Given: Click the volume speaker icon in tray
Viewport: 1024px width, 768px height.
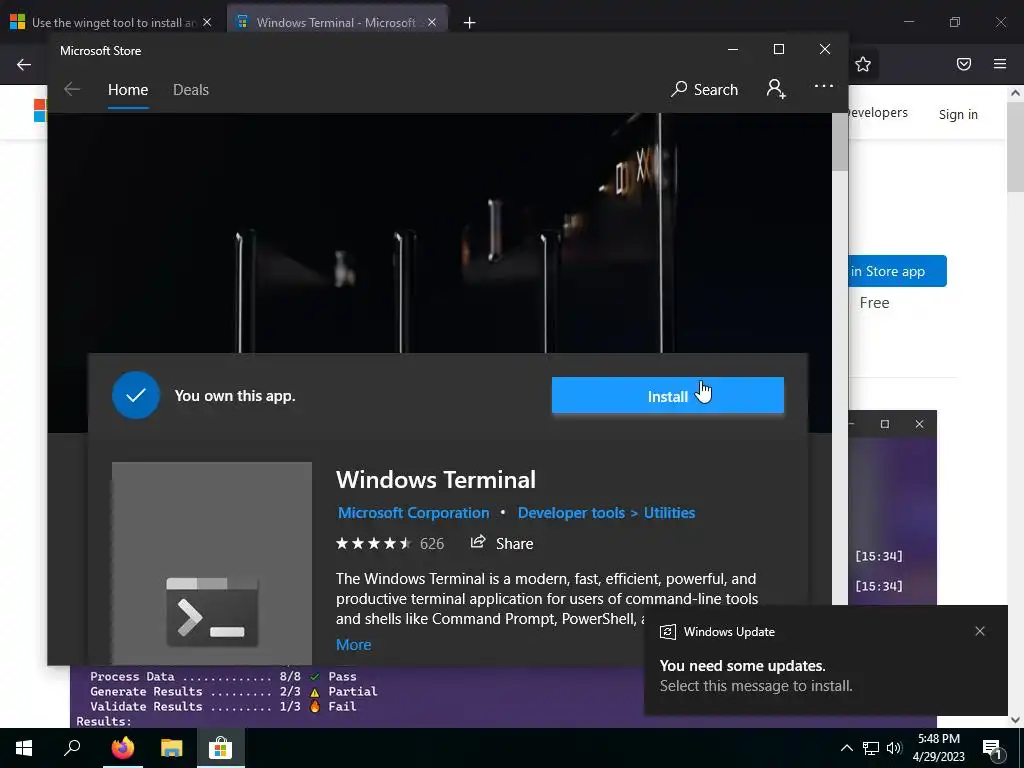Looking at the screenshot, I should [x=894, y=748].
